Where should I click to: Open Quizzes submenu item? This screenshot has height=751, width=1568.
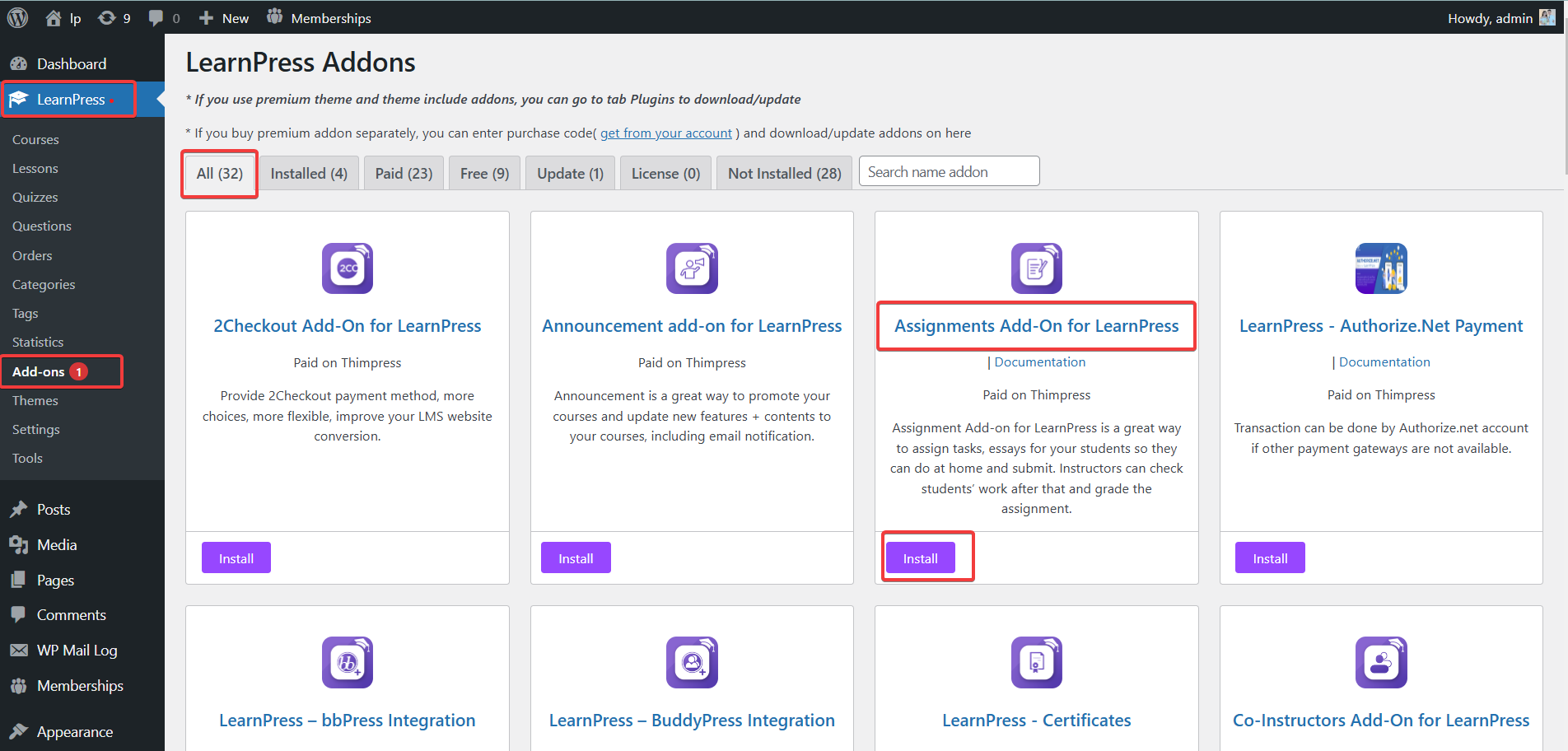pyautogui.click(x=35, y=198)
